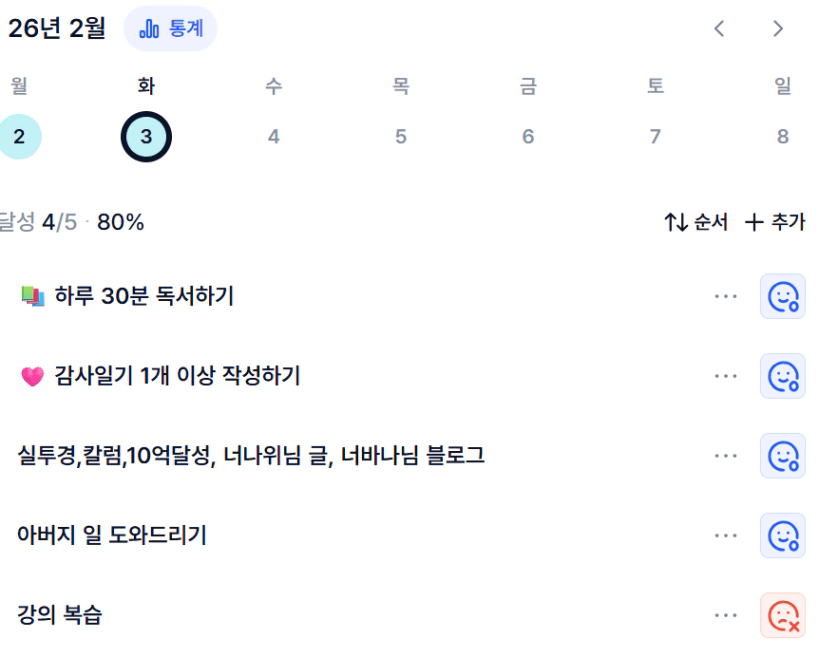Select Monday the 2nd on calendar

[x=19, y=137]
